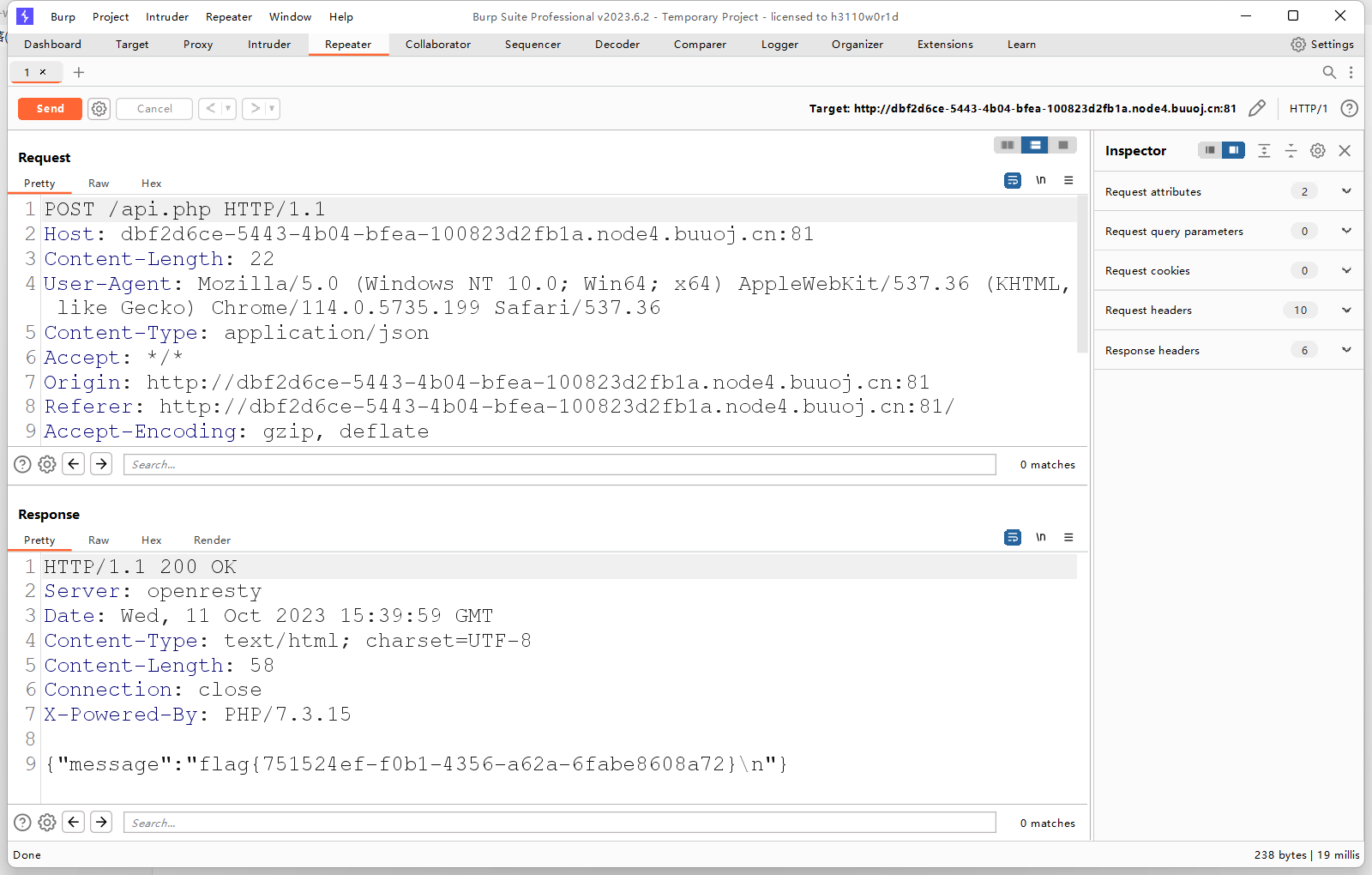
Task: Toggle non-printable chars in Request panel
Action: pyautogui.click(x=1041, y=180)
